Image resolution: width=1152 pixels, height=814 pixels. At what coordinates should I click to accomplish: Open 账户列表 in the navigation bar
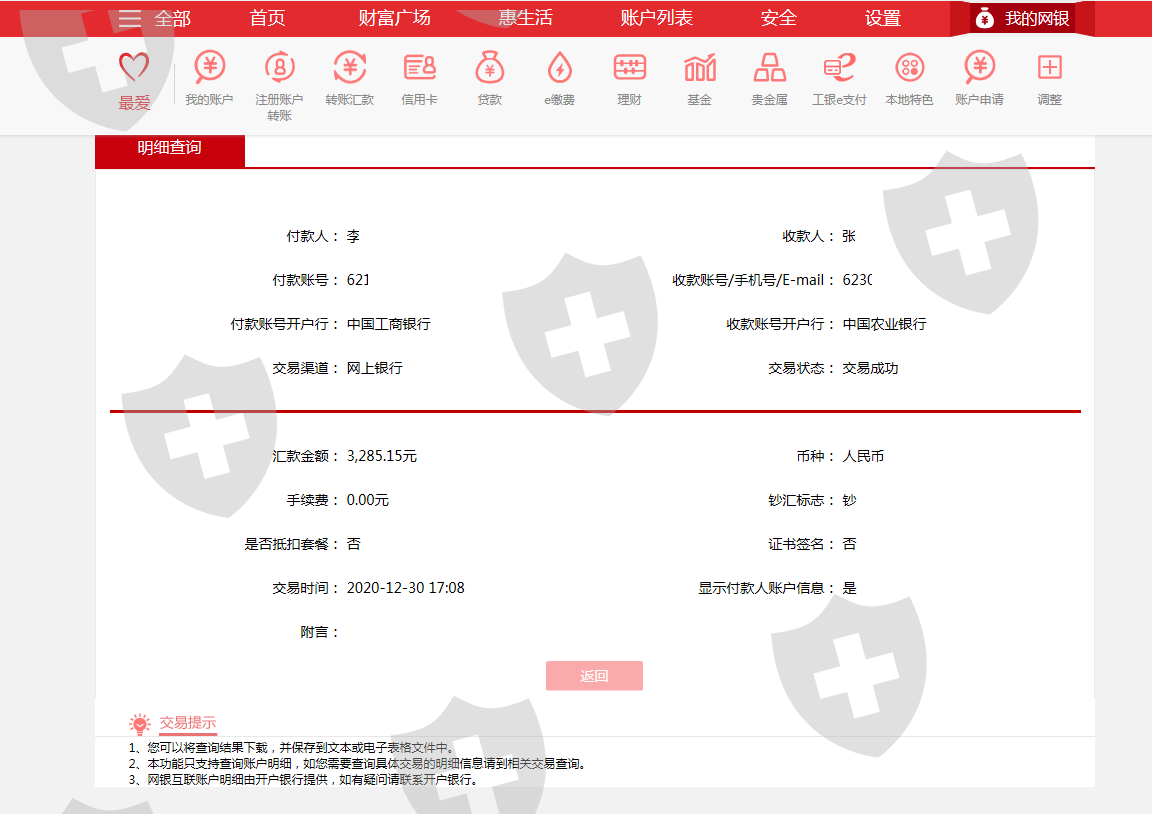(x=656, y=18)
